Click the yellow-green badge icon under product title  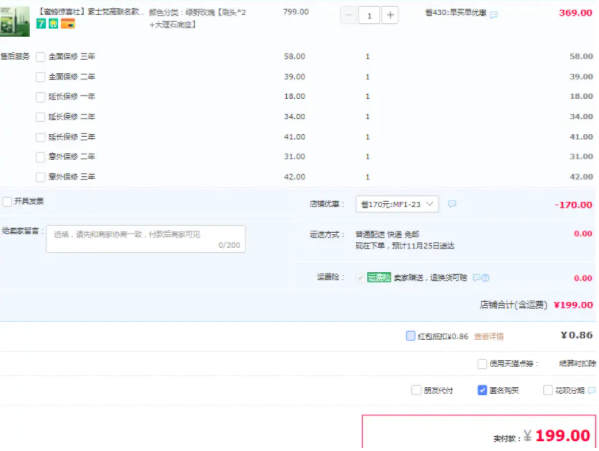[x=53, y=24]
